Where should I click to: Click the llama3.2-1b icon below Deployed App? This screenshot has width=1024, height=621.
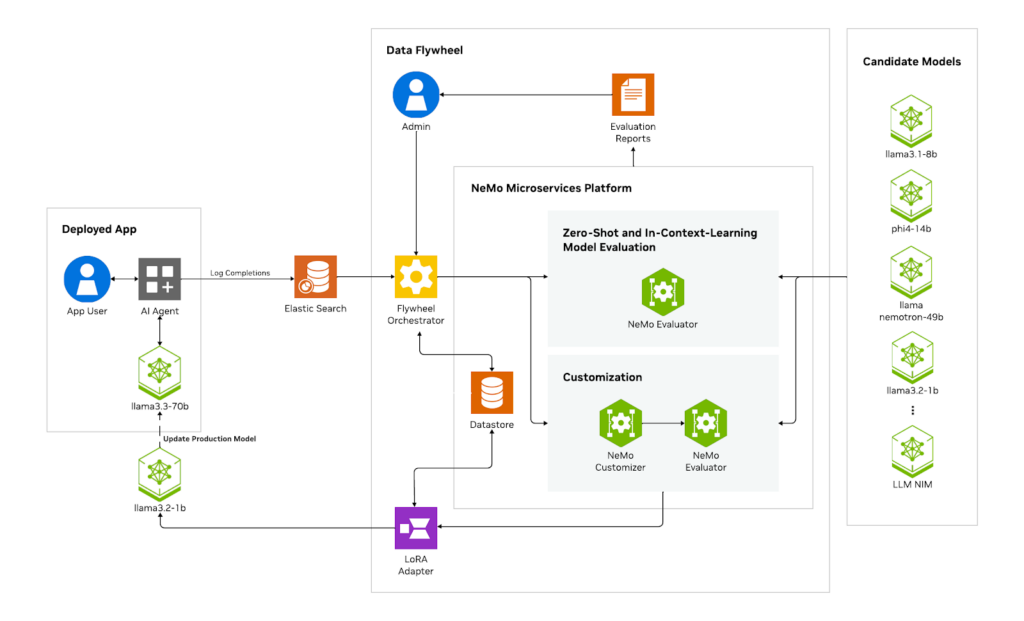(x=158, y=473)
